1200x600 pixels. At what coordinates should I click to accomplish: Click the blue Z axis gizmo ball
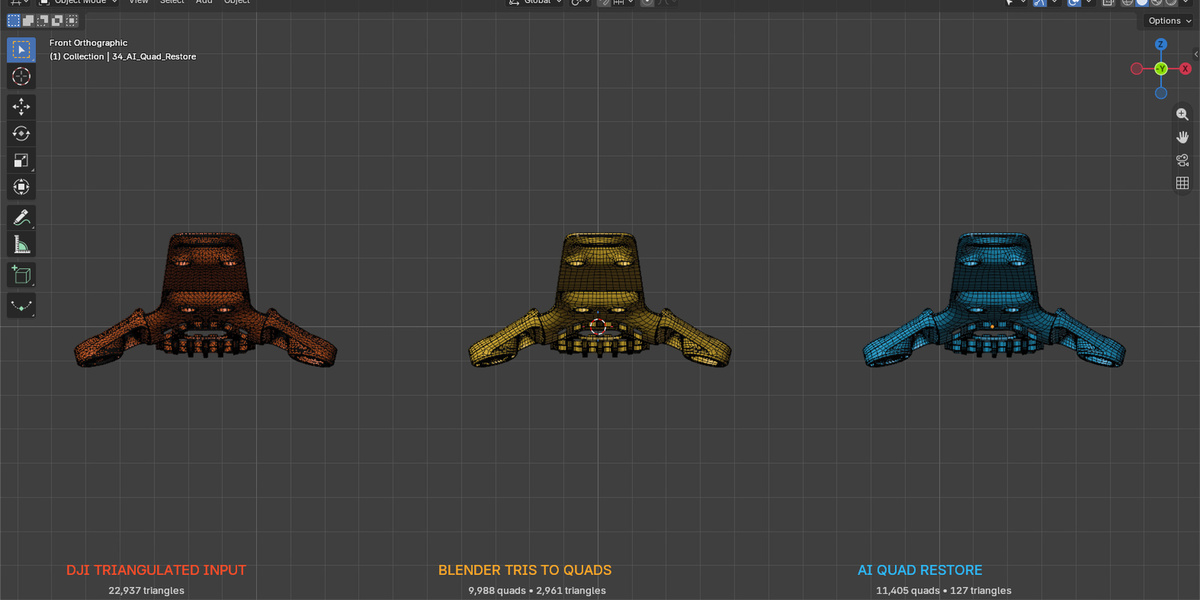1161,45
